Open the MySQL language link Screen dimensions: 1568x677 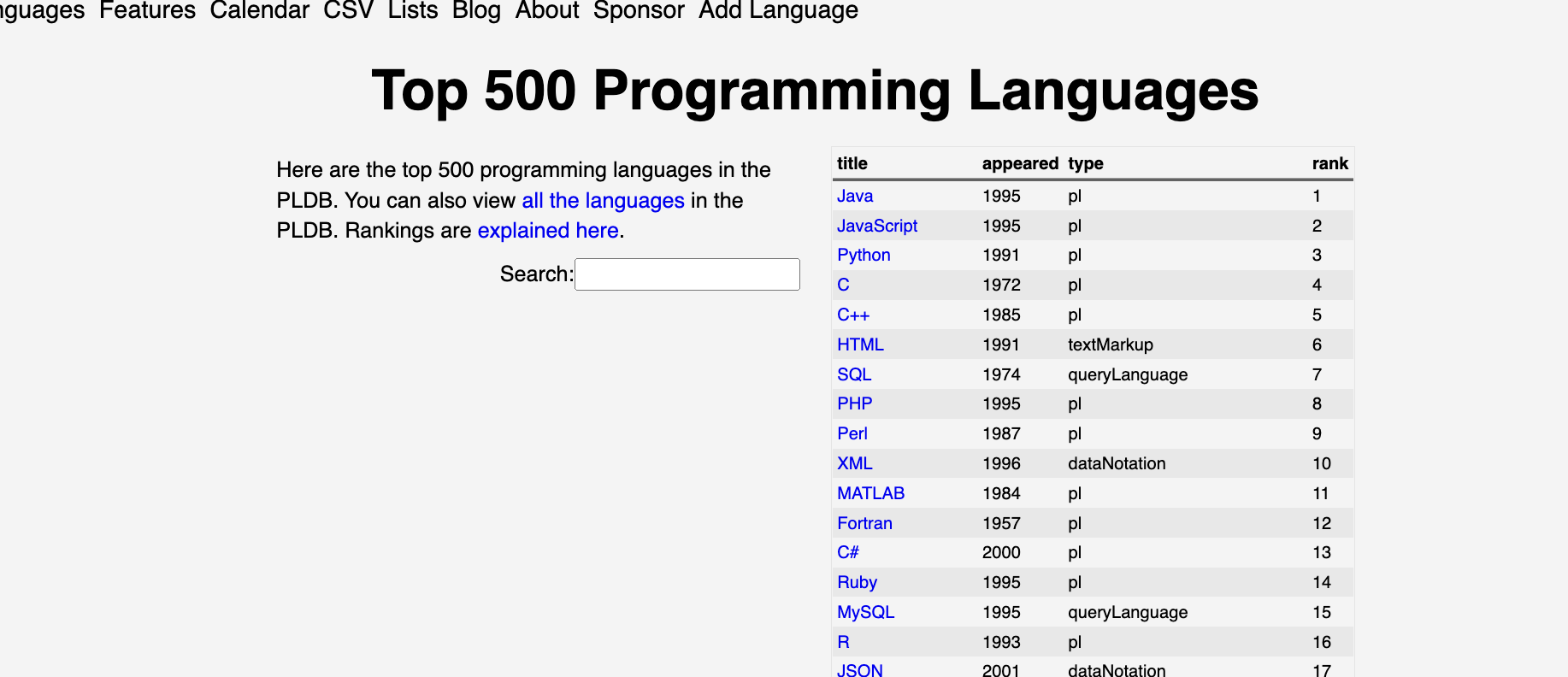pos(865,612)
